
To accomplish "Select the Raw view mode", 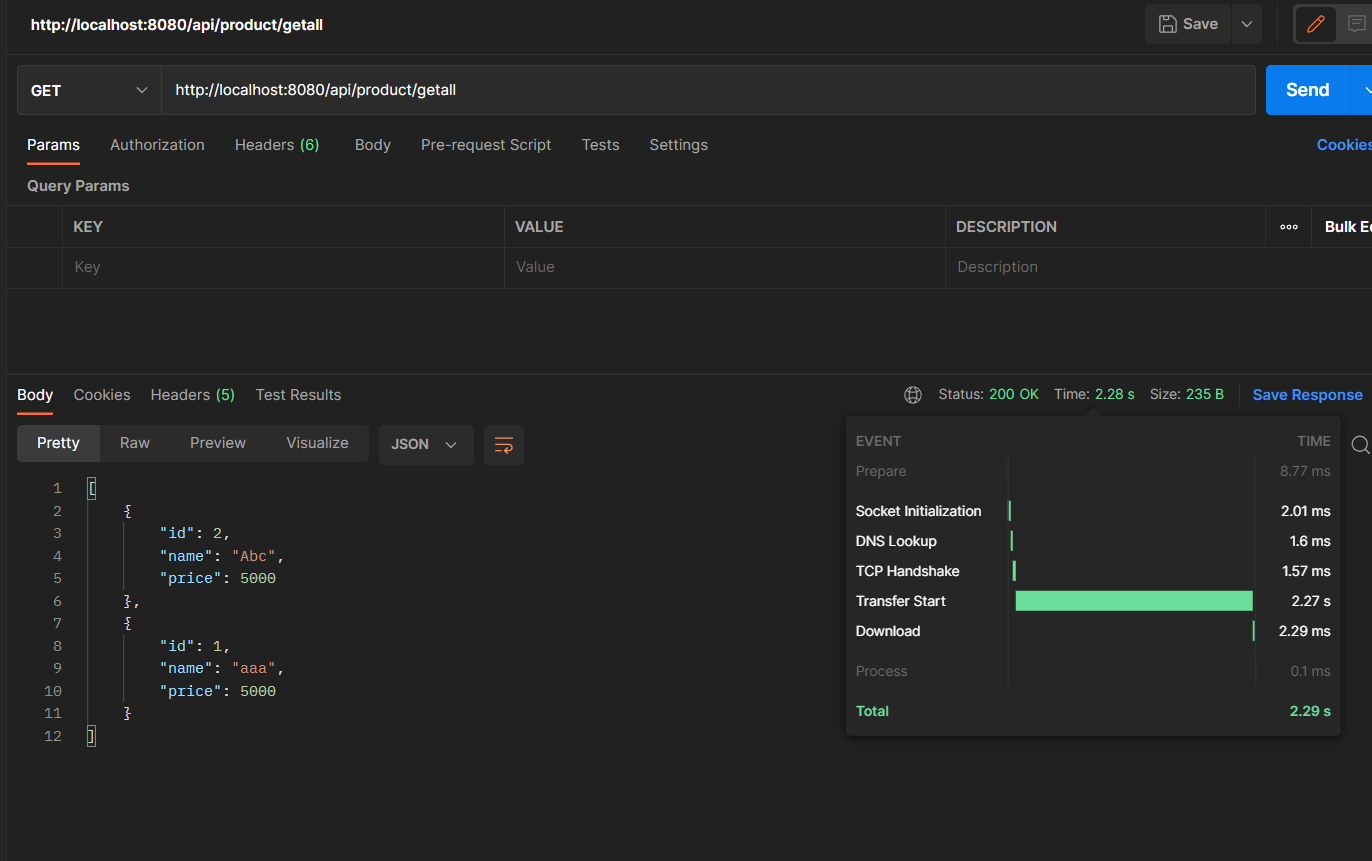I will (x=135, y=443).
